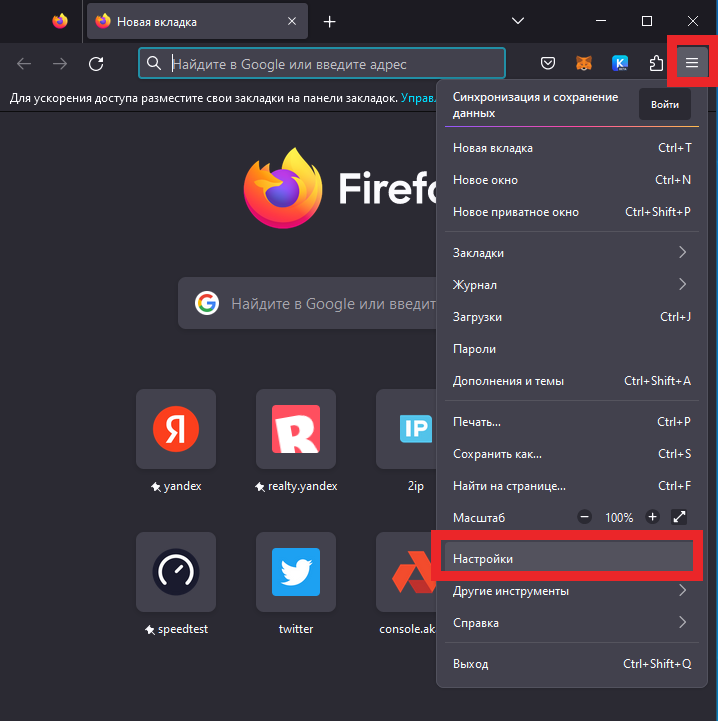
Task: Go back one page
Action: point(24,63)
